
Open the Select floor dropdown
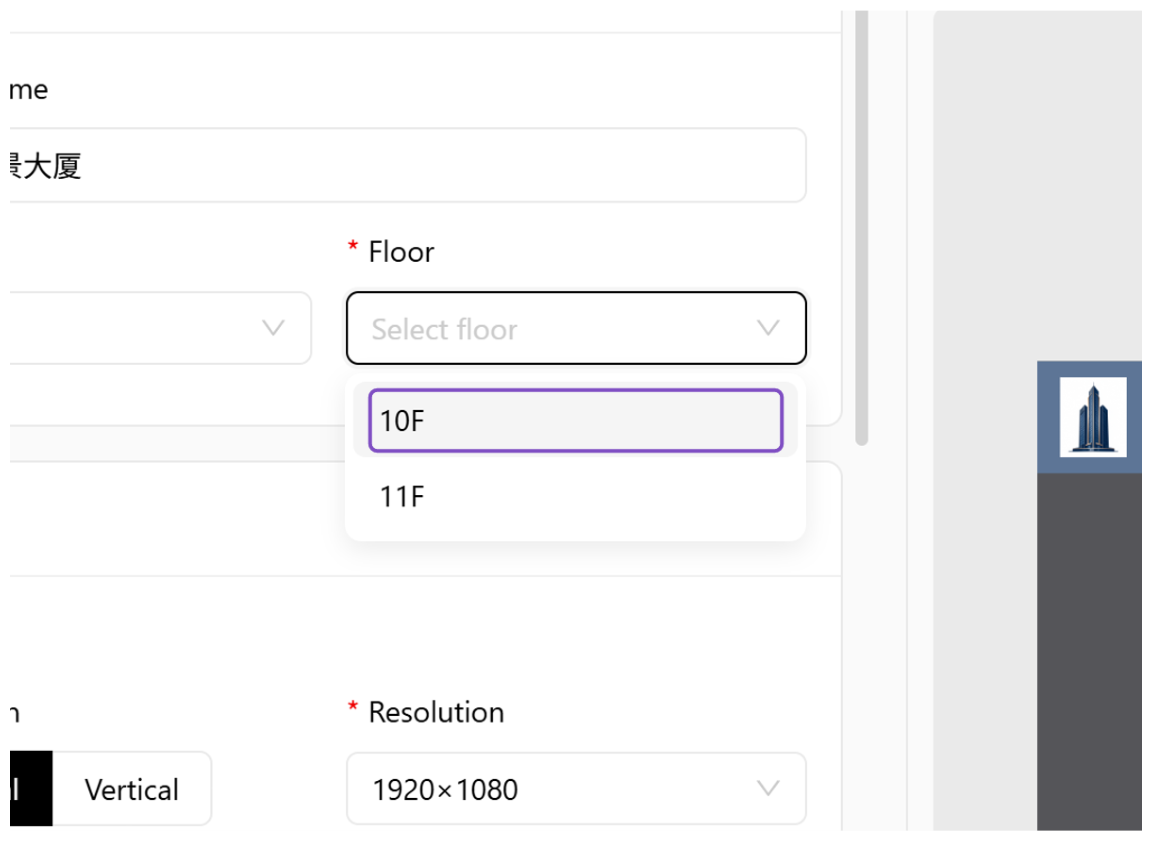pos(576,328)
